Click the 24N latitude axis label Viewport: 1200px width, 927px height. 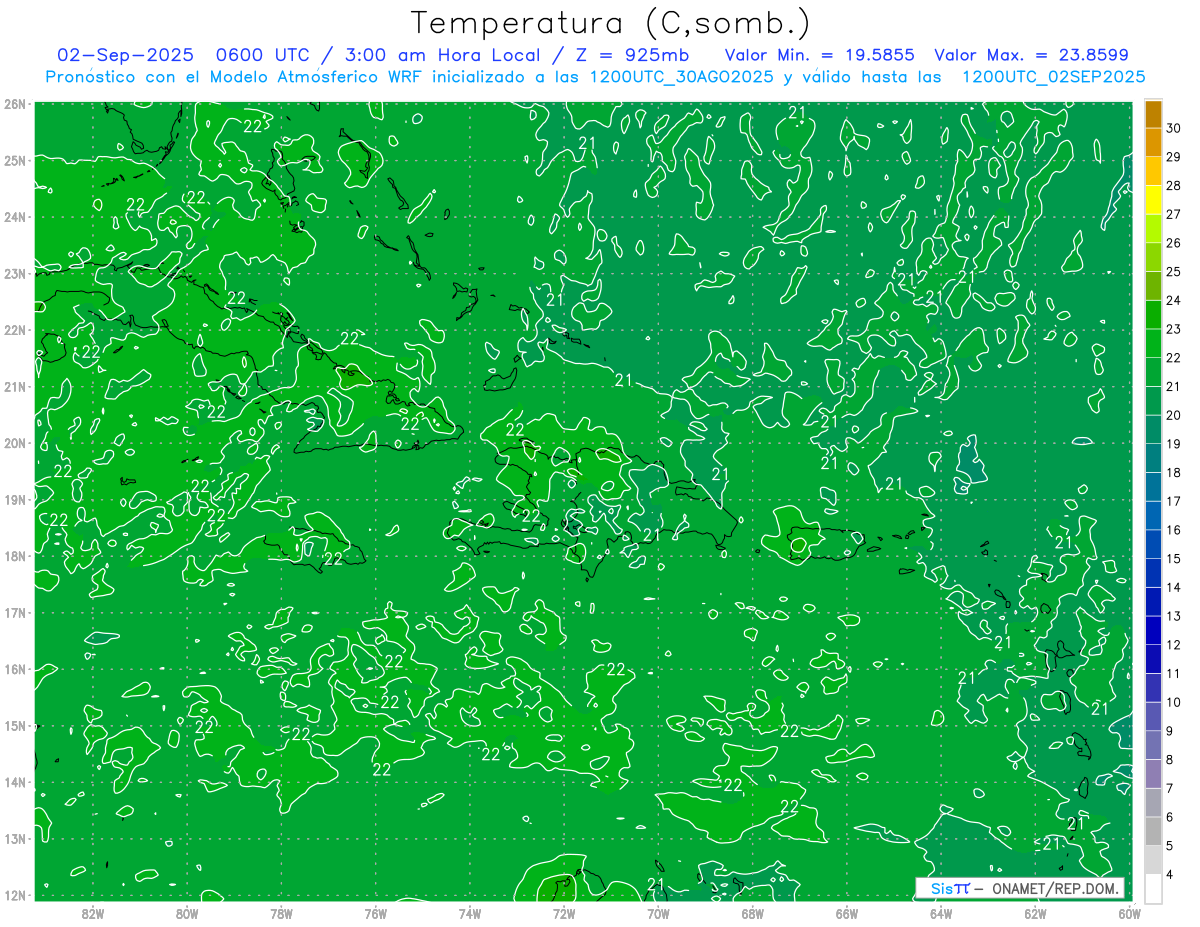pyautogui.click(x=14, y=217)
